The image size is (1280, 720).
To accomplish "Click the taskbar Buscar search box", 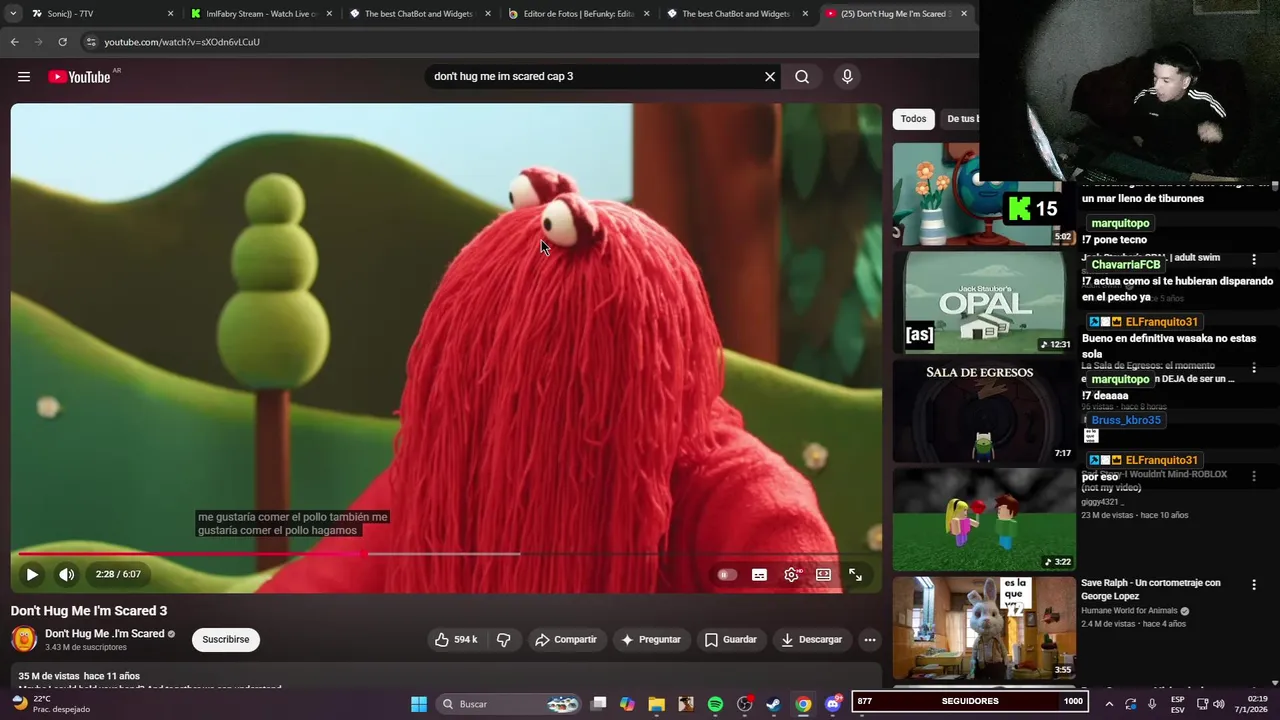I will click(510, 704).
